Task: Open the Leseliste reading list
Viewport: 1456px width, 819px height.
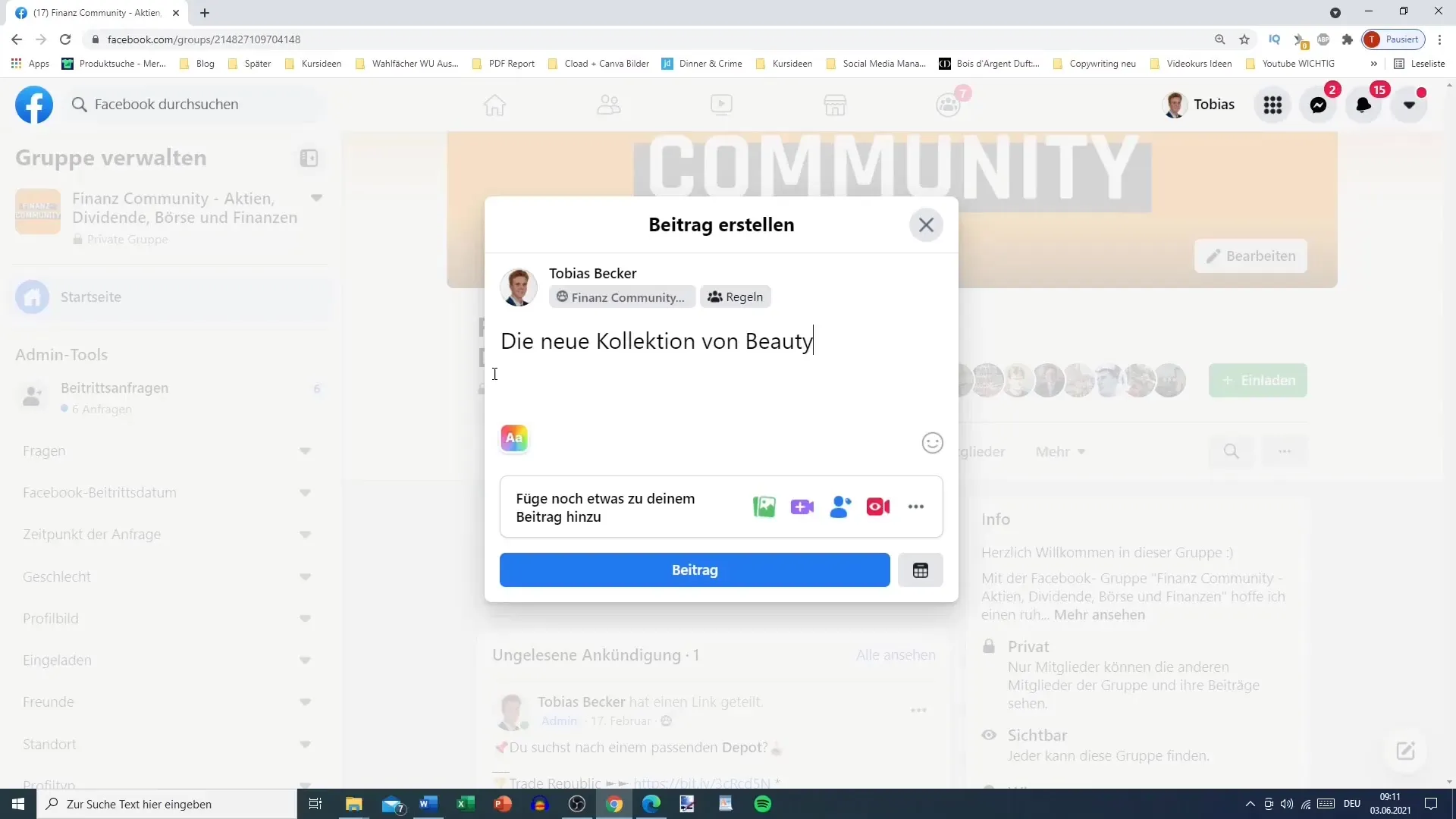Action: click(x=1419, y=64)
